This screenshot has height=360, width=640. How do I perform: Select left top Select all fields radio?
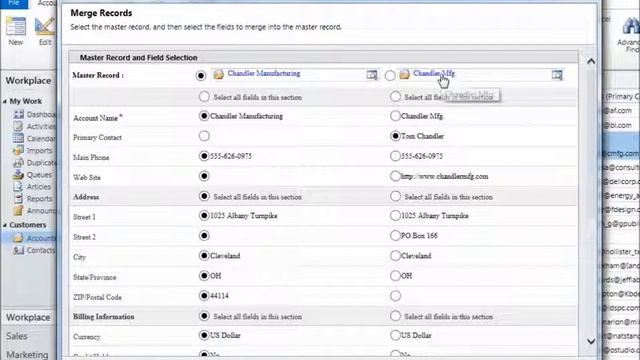point(204,97)
